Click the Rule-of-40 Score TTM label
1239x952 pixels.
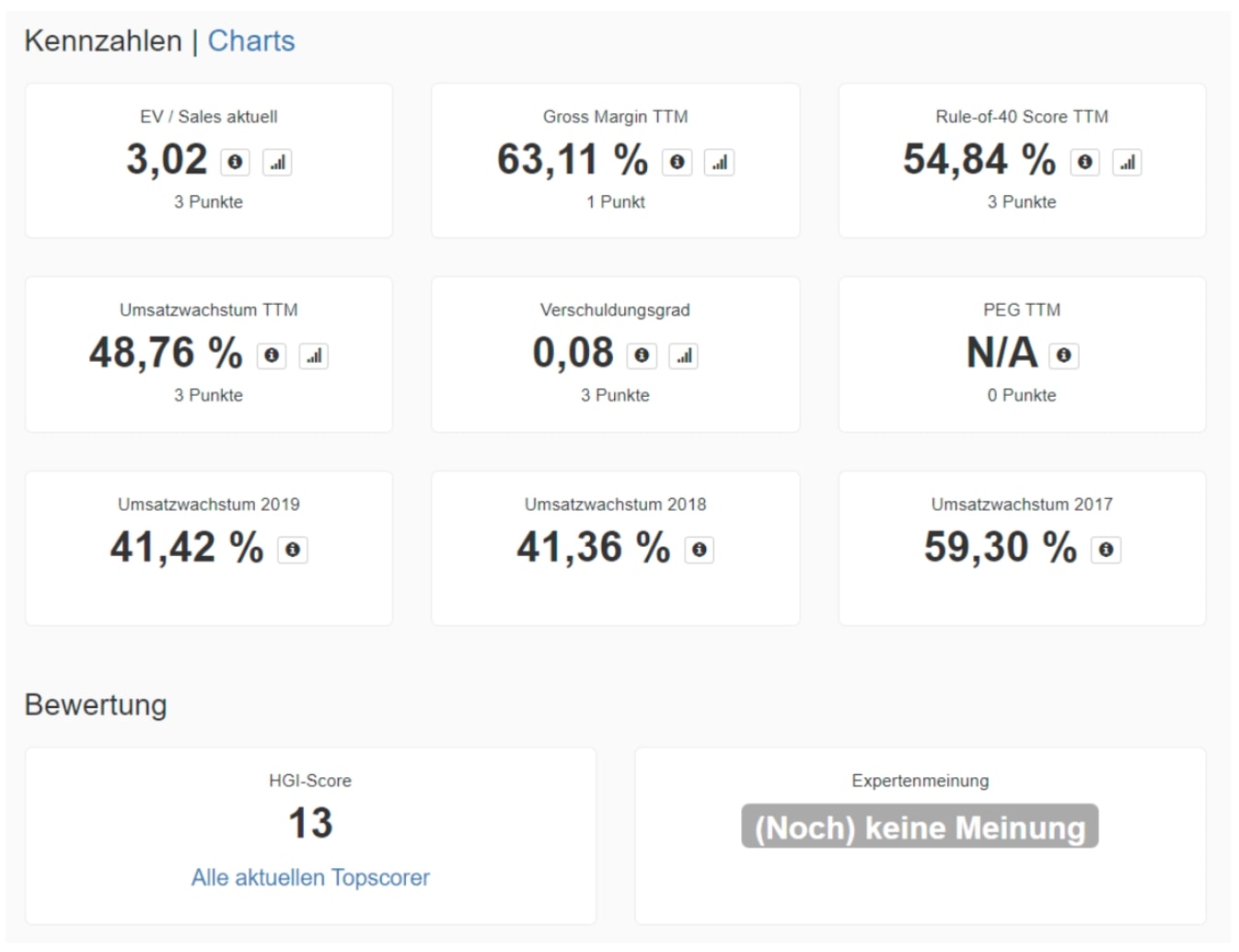[x=1022, y=117]
